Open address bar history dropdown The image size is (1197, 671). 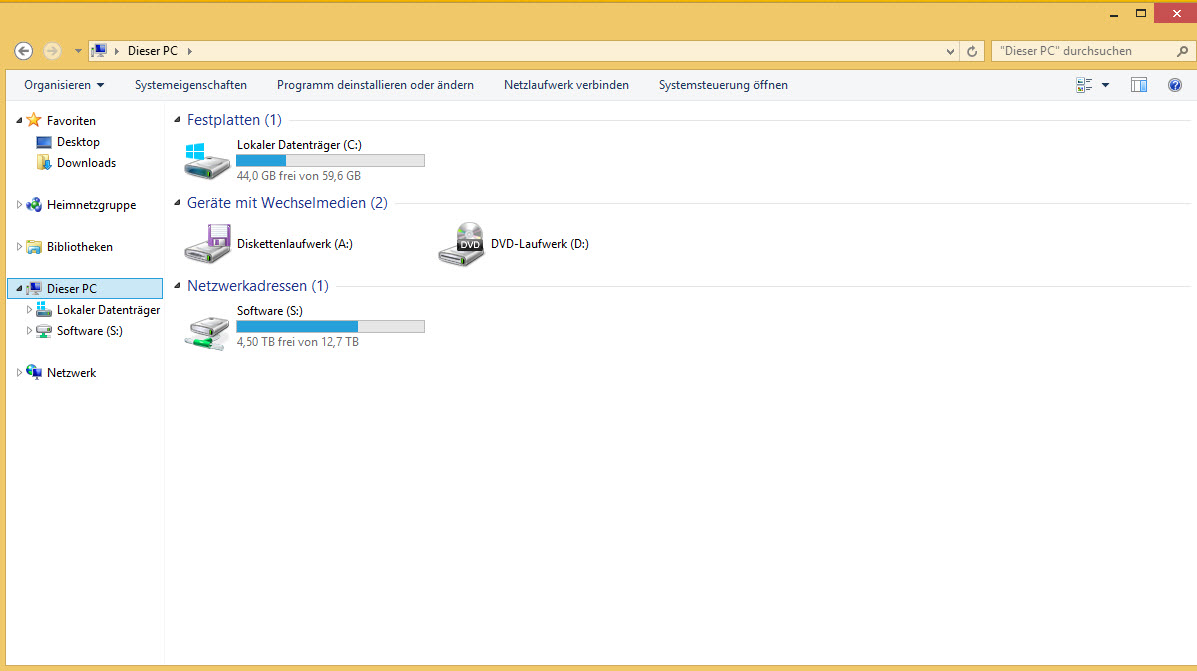click(x=950, y=51)
